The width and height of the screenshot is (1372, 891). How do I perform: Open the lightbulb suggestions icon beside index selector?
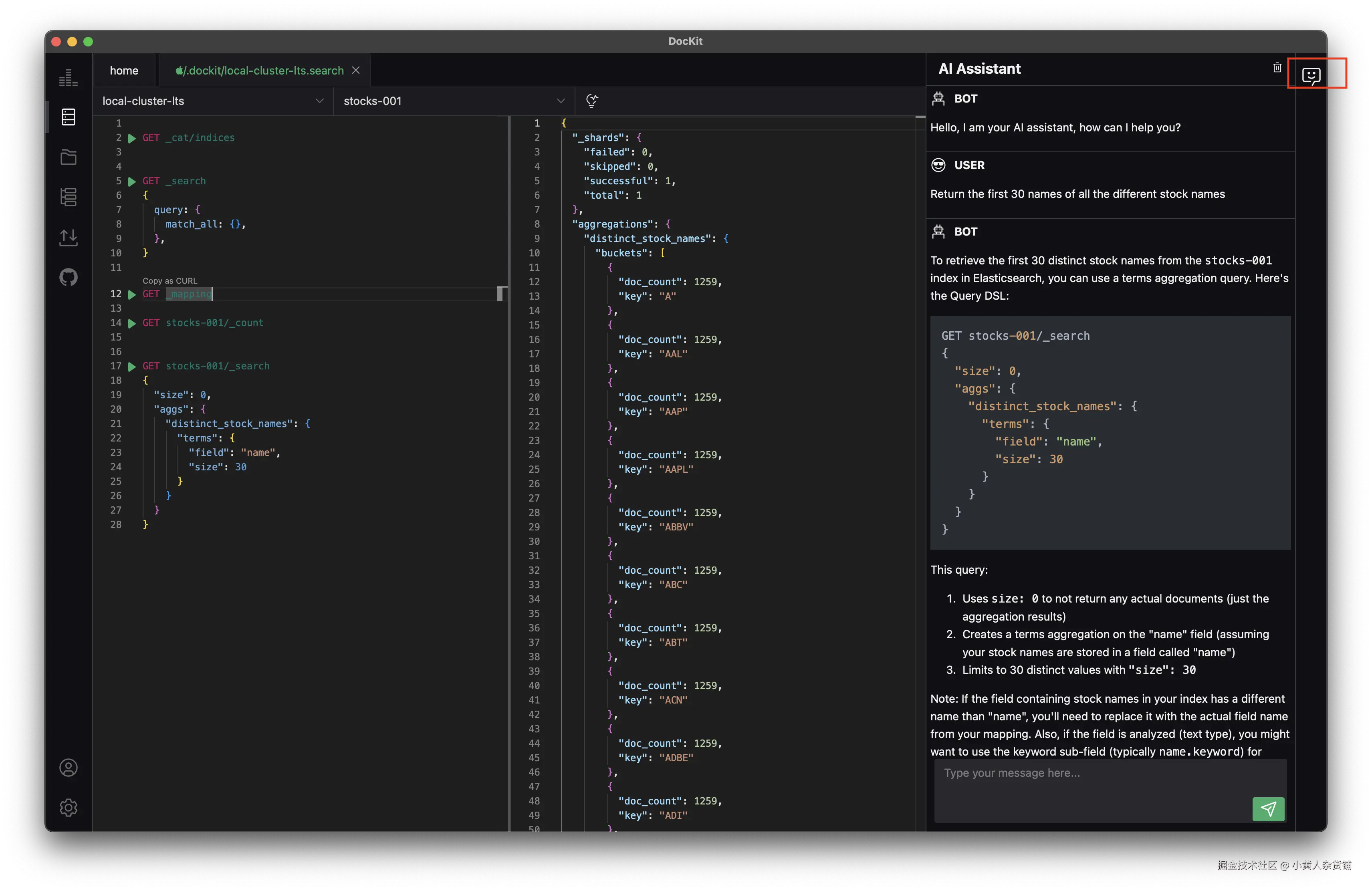pyautogui.click(x=593, y=101)
